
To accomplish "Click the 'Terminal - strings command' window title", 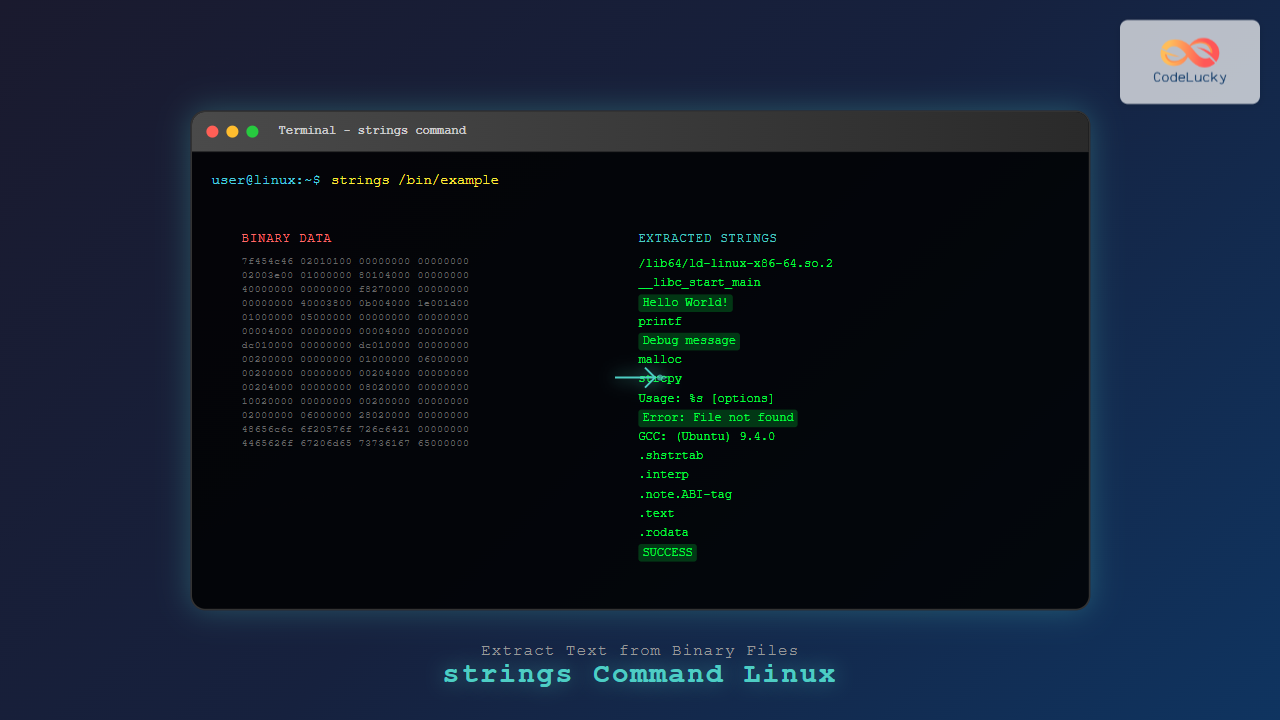I will click(x=372, y=131).
